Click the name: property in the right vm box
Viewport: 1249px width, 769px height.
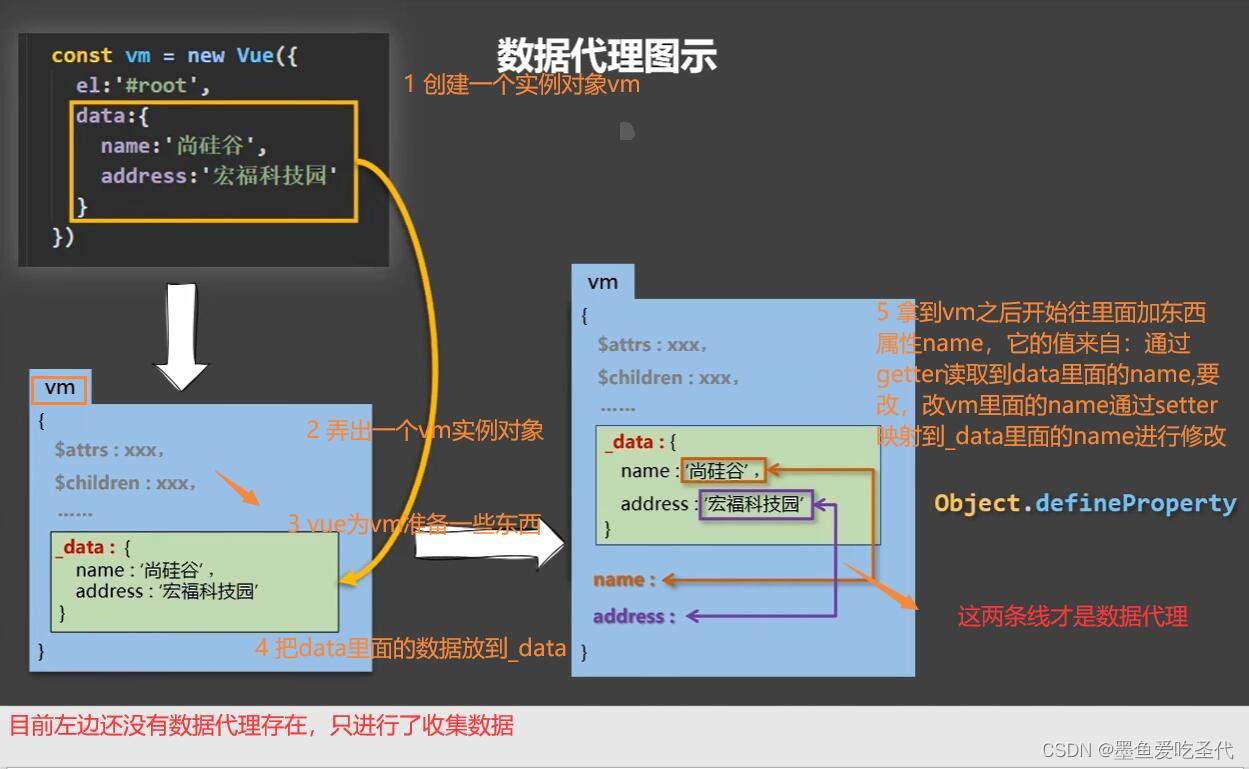pos(619,579)
